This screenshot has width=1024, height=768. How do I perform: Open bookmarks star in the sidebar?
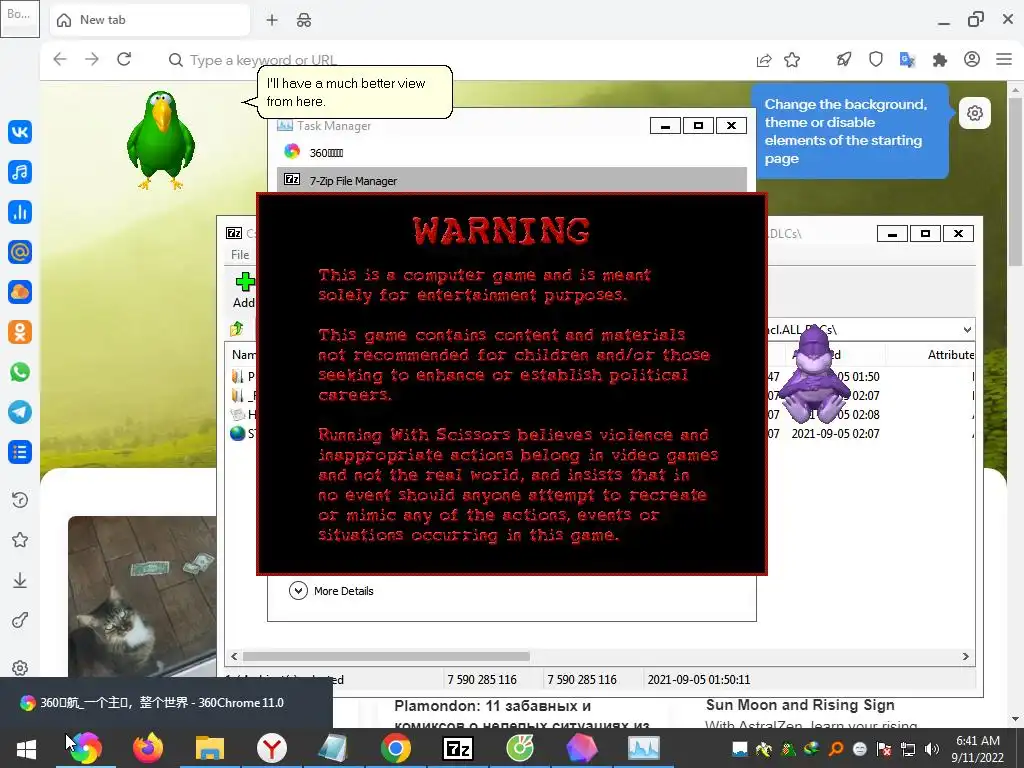point(20,540)
